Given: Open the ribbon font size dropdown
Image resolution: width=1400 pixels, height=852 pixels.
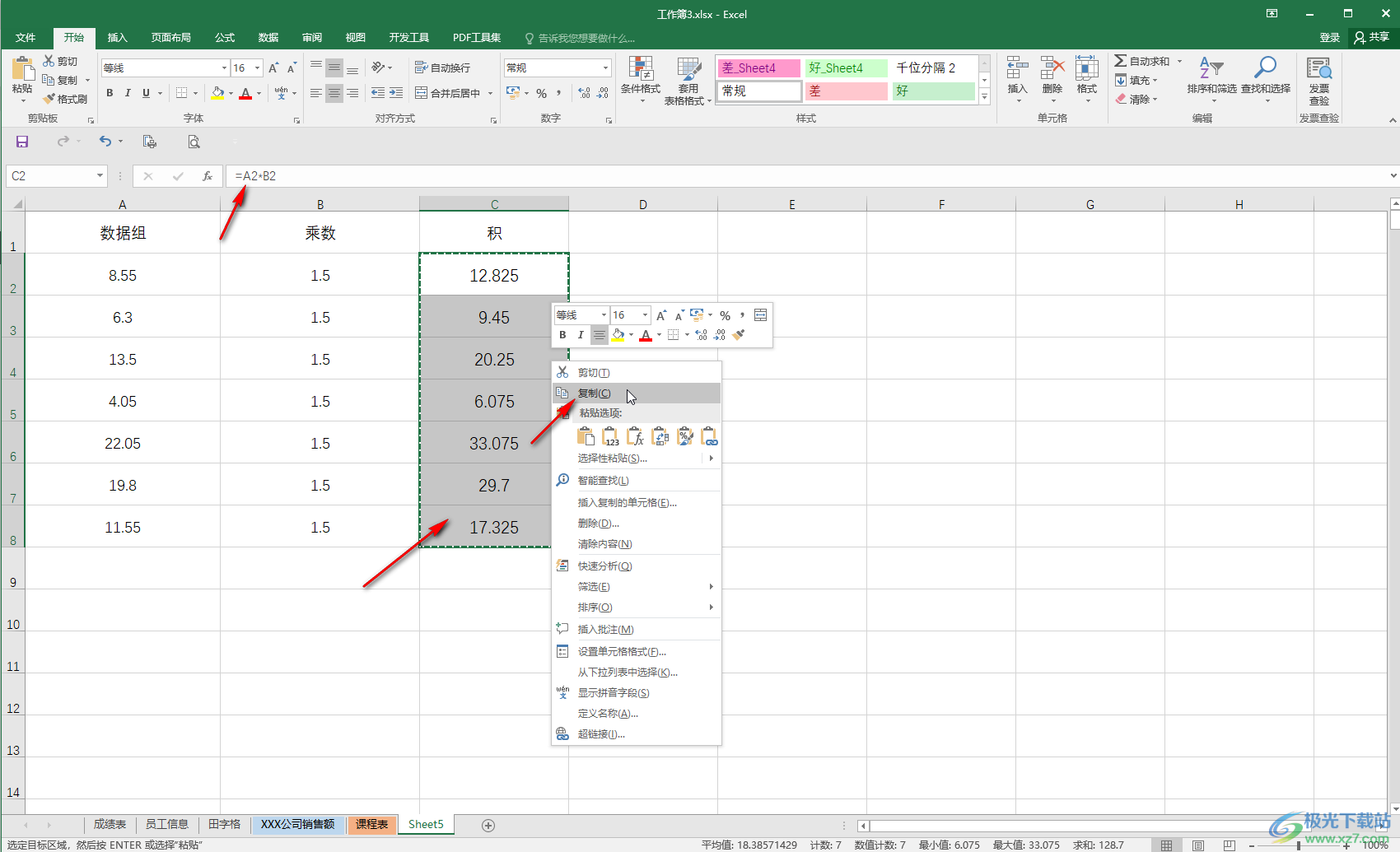Looking at the screenshot, I should point(258,68).
